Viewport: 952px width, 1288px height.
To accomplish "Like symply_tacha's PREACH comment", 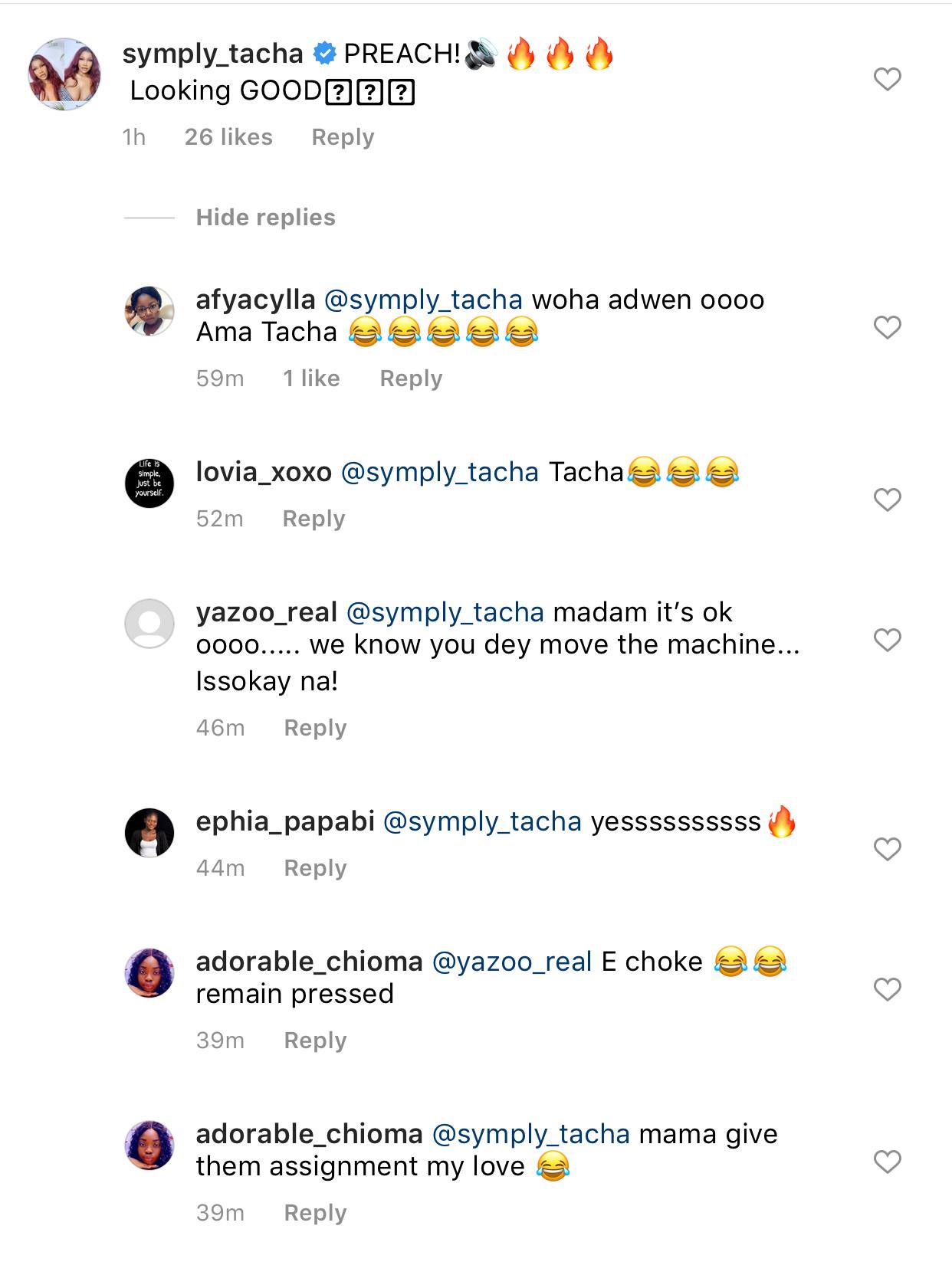I will (887, 79).
